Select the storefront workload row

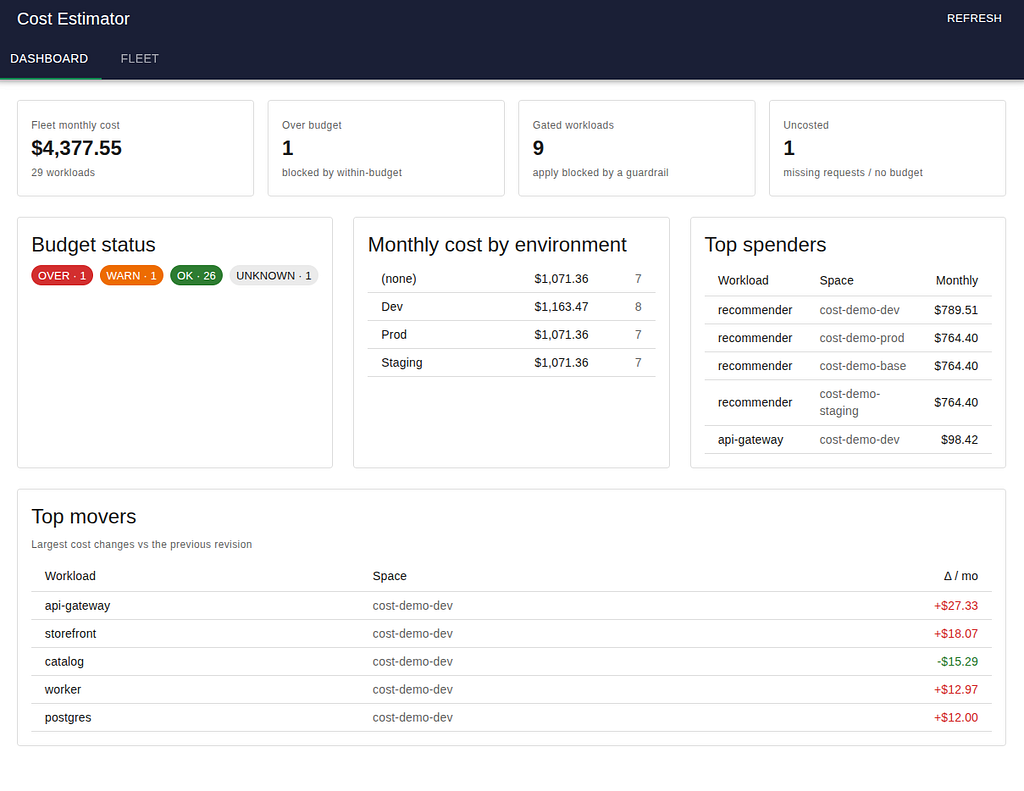pos(511,634)
